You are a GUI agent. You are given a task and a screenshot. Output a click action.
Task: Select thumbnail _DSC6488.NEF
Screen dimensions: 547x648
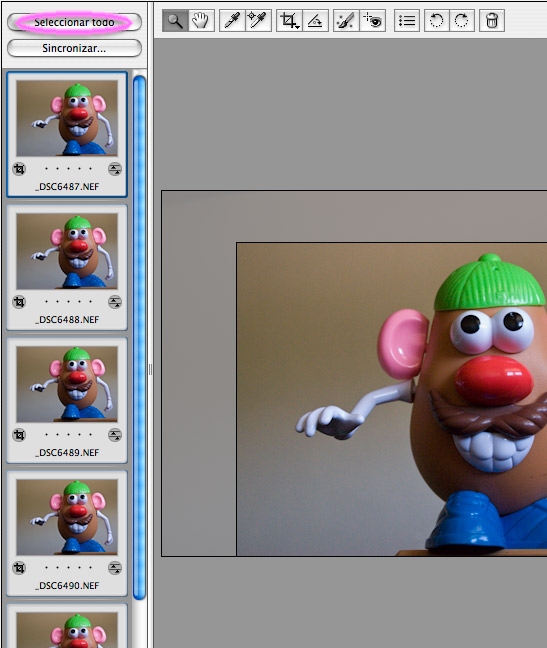point(67,267)
